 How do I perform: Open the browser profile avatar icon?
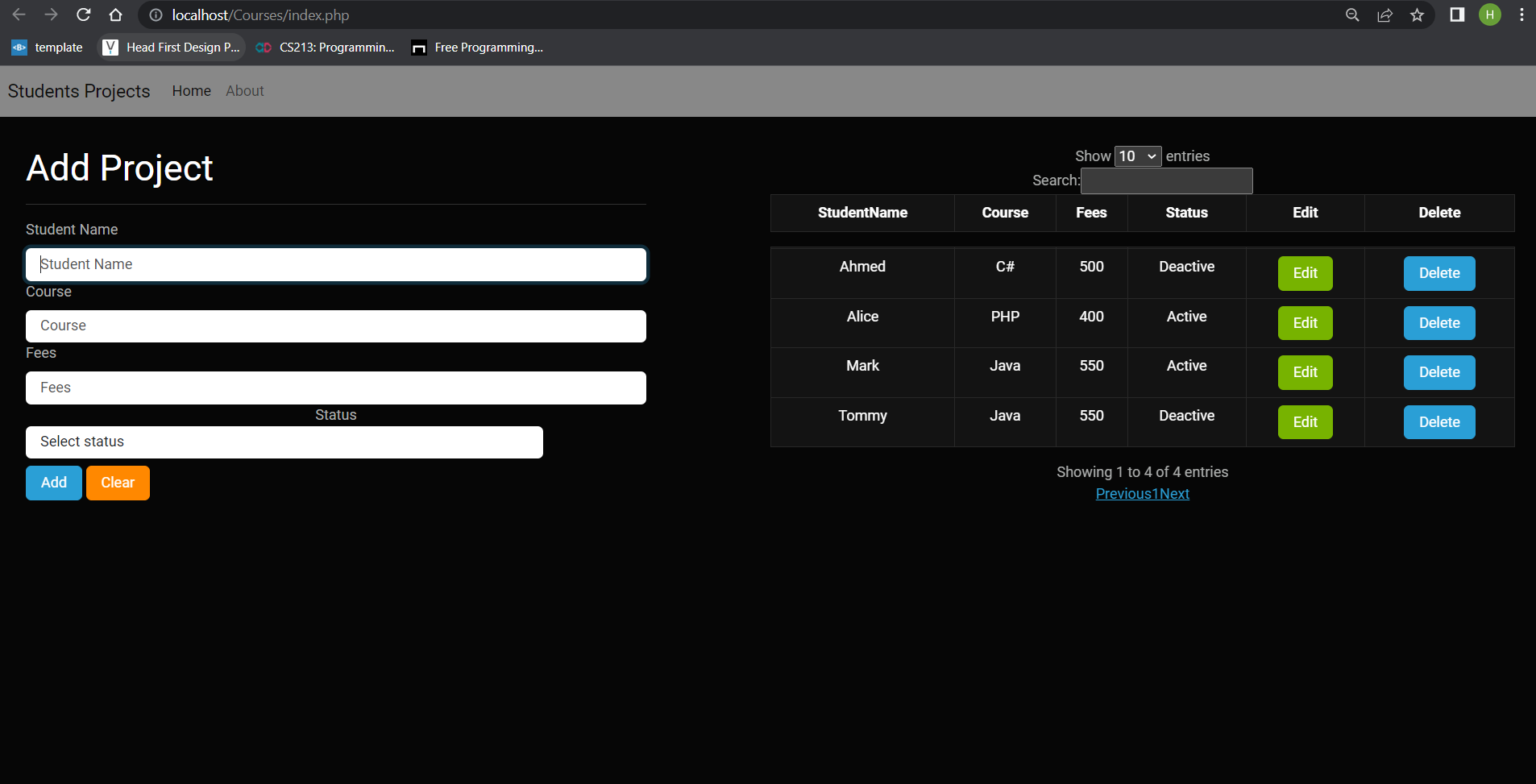[x=1489, y=15]
